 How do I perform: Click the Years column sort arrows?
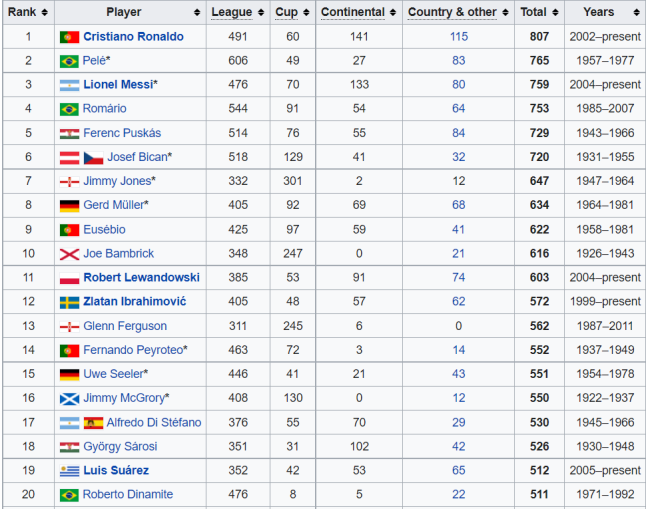click(636, 12)
